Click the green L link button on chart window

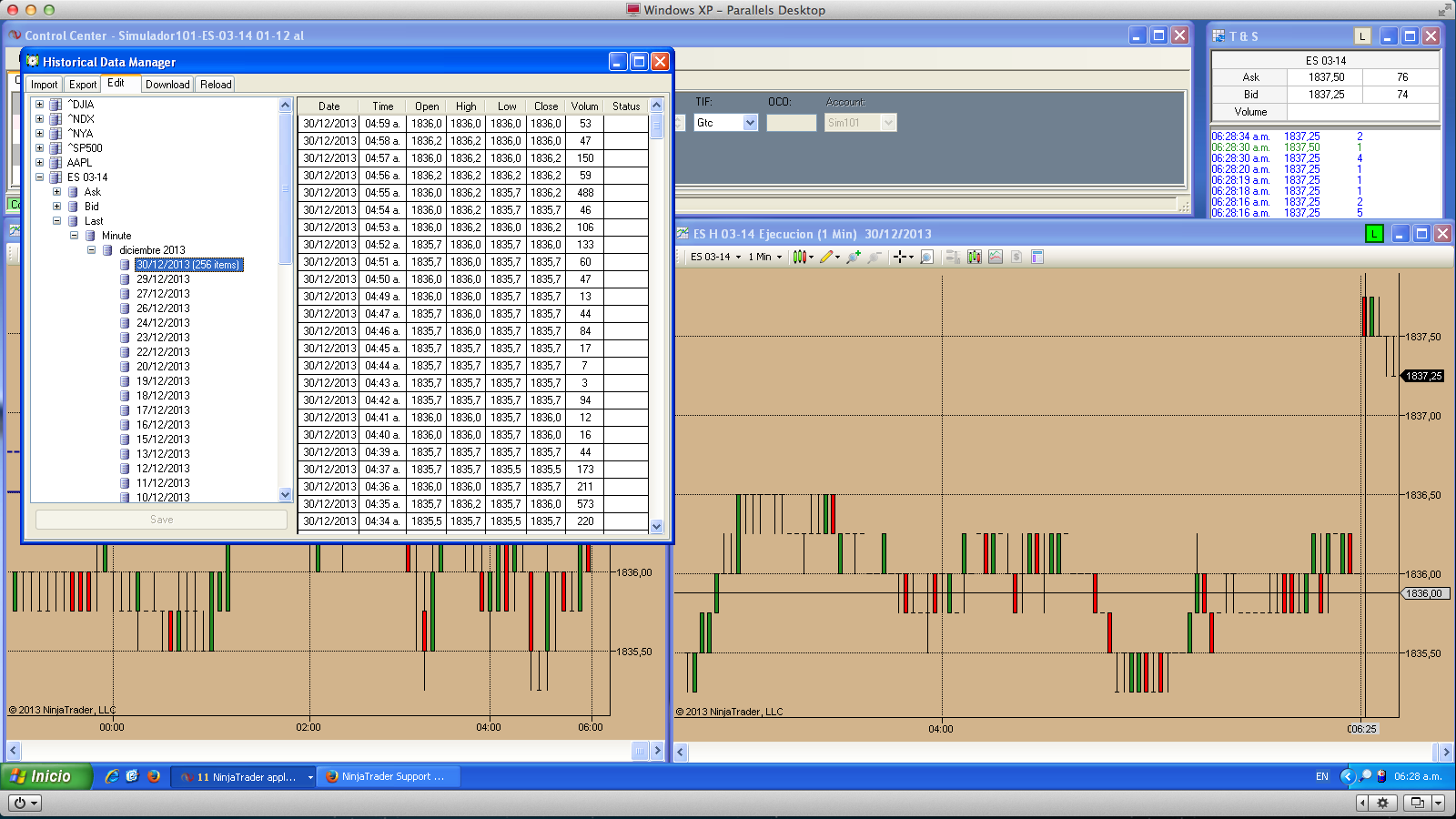pyautogui.click(x=1374, y=234)
